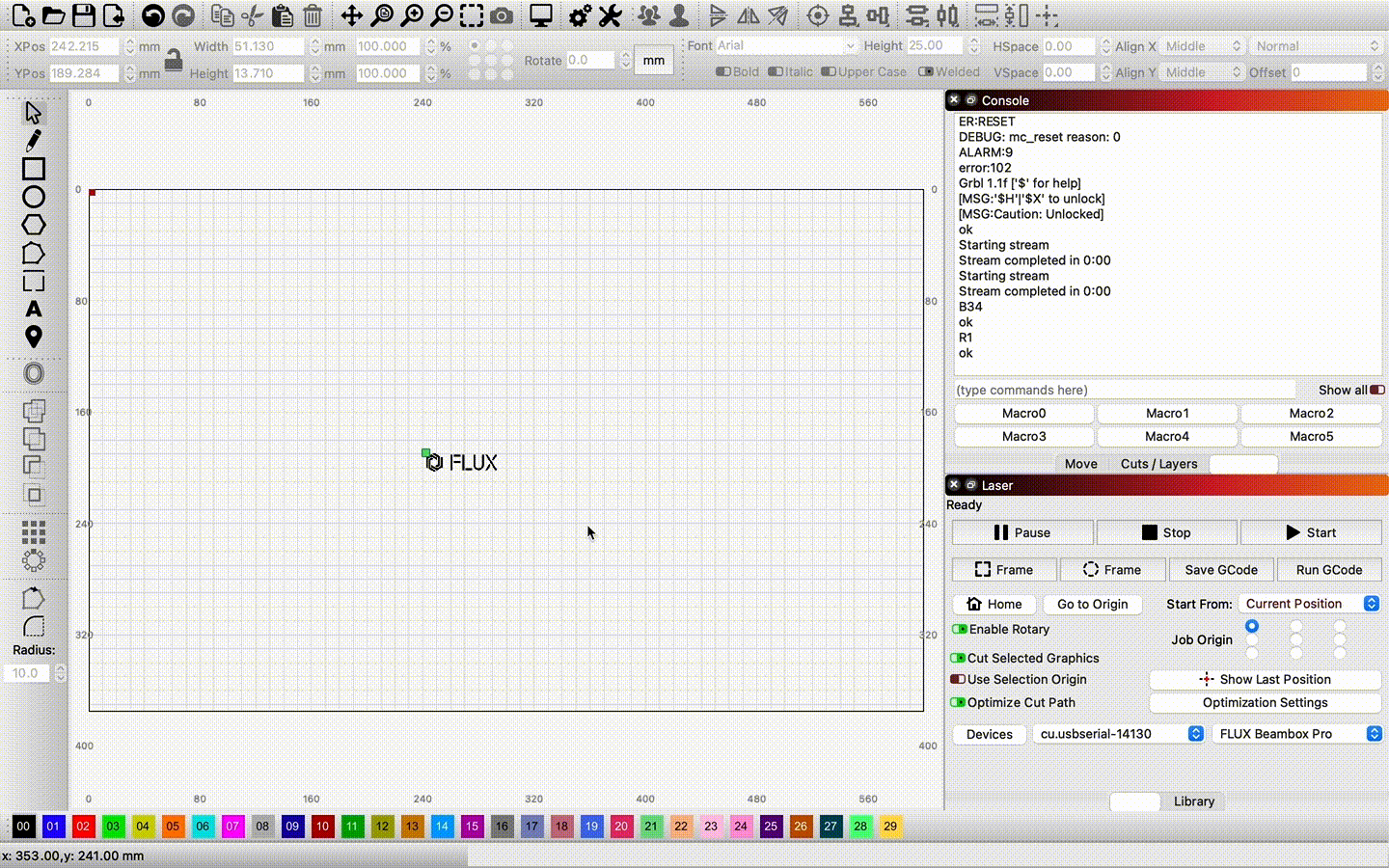The image size is (1389, 868).
Task: Pick the red 02 layer swatch
Action: 83,827
